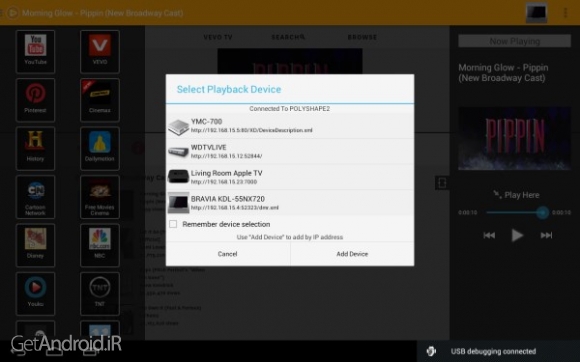Image resolution: width=580 pixels, height=362 pixels.
Task: Open the YouTube channel icon
Action: click(36, 51)
